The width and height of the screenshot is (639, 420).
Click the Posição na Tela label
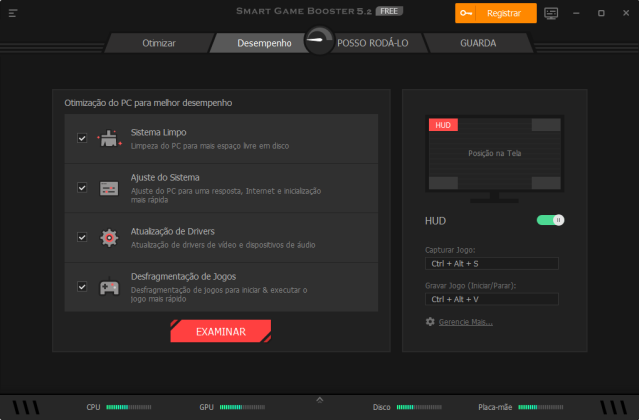(x=495, y=154)
